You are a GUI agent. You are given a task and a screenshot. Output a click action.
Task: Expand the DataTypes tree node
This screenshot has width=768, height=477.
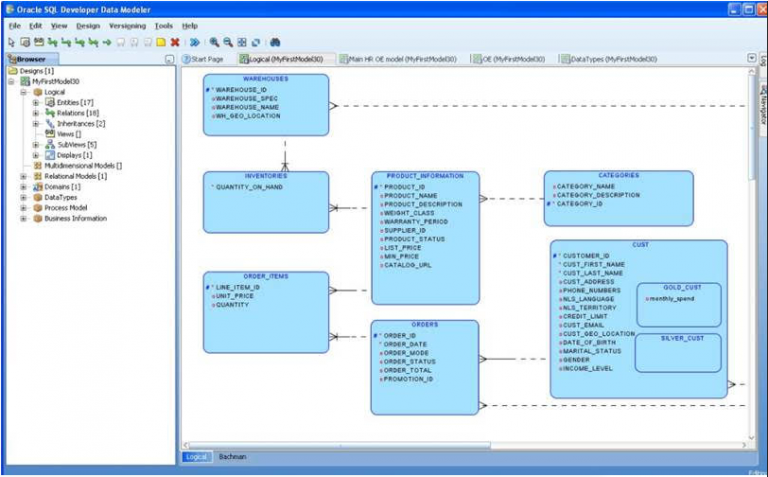[x=24, y=197]
